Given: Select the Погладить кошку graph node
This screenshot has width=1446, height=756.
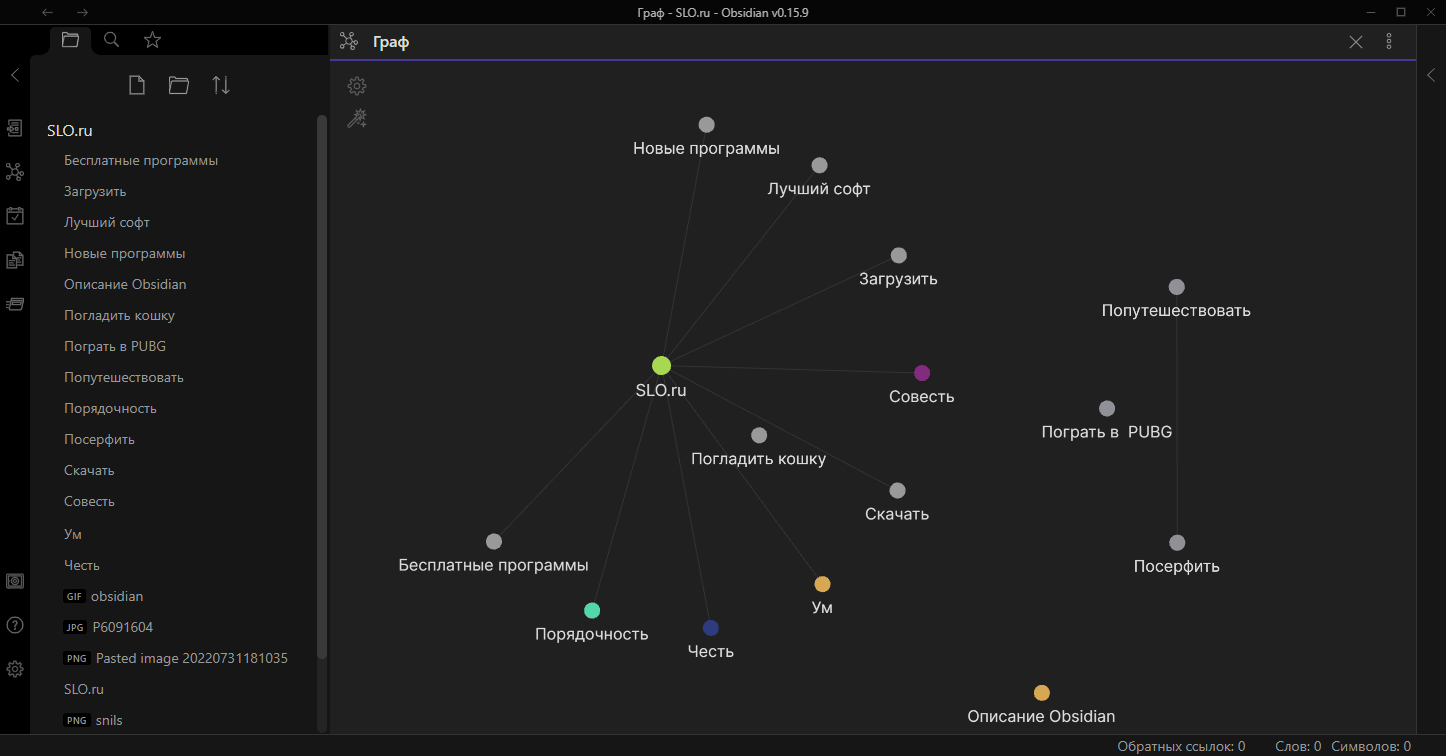Looking at the screenshot, I should pos(759,435).
